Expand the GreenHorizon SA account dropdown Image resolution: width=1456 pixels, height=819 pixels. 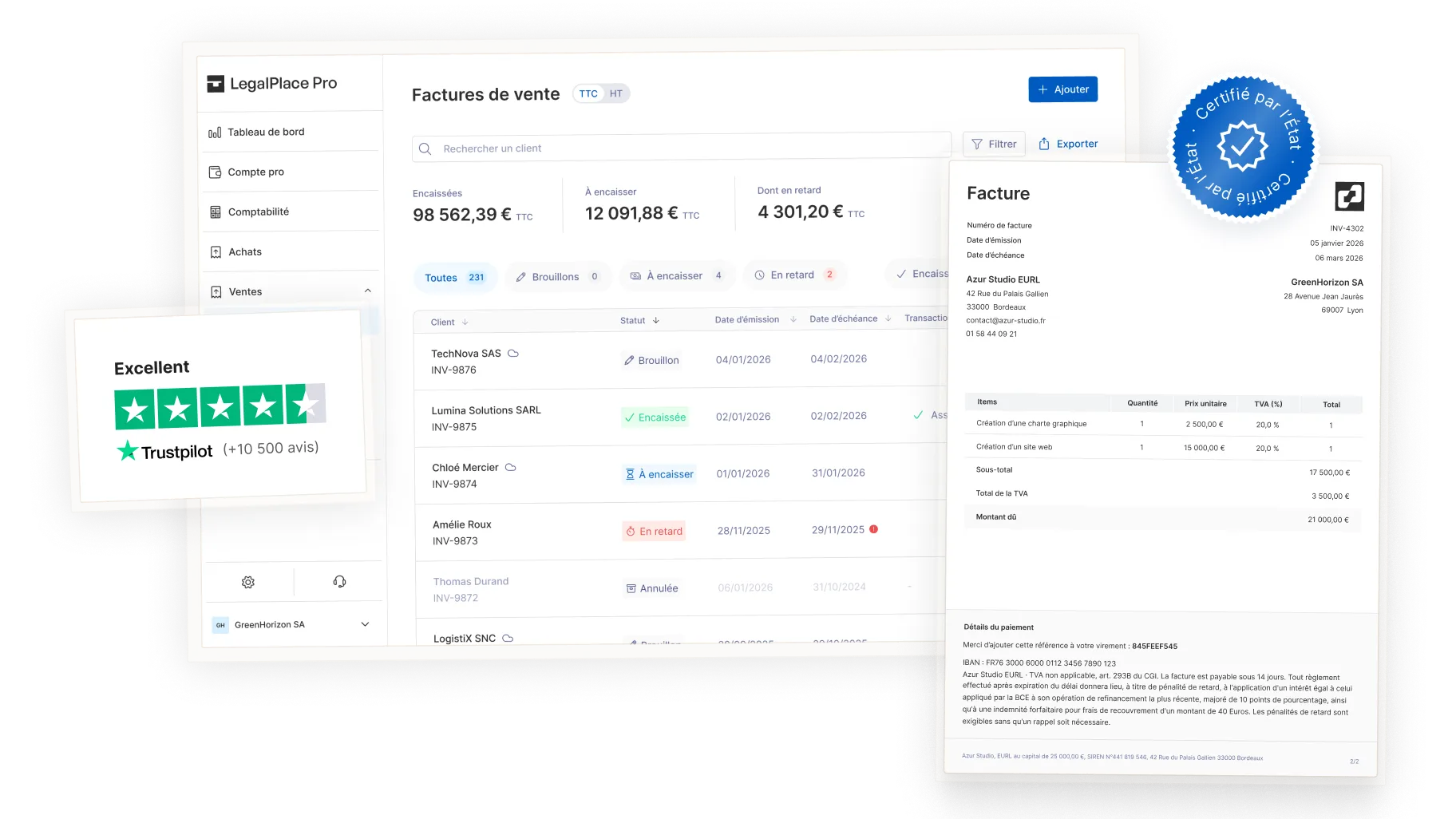(365, 624)
